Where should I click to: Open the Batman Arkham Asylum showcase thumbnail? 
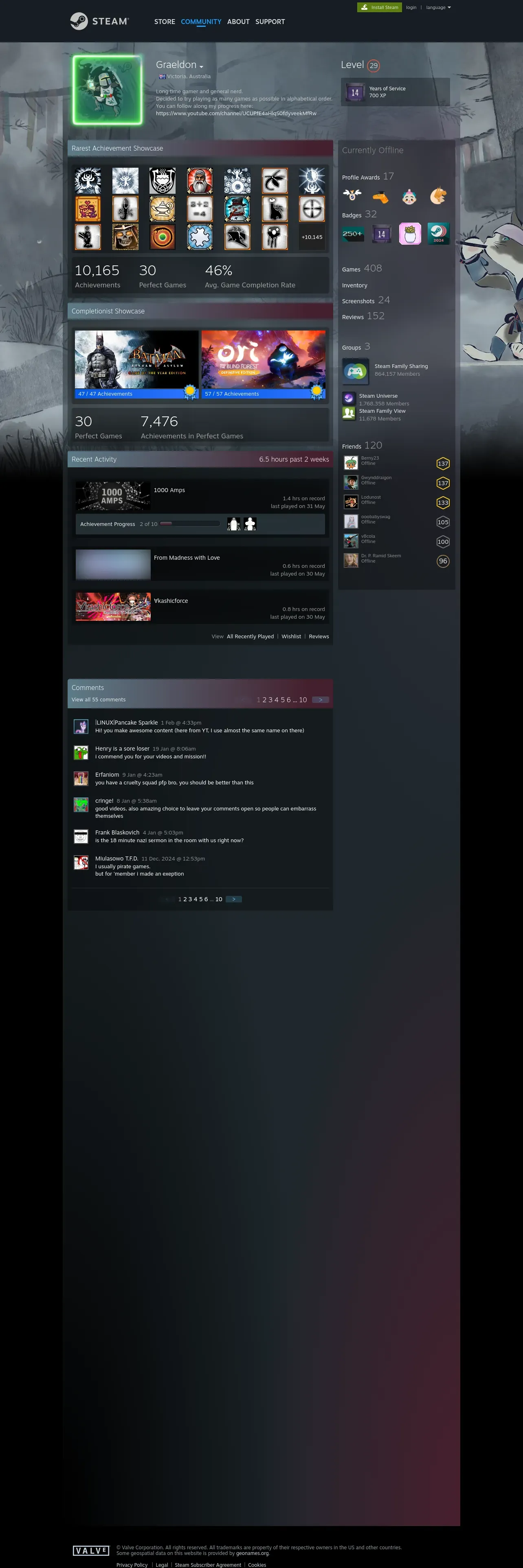136,360
